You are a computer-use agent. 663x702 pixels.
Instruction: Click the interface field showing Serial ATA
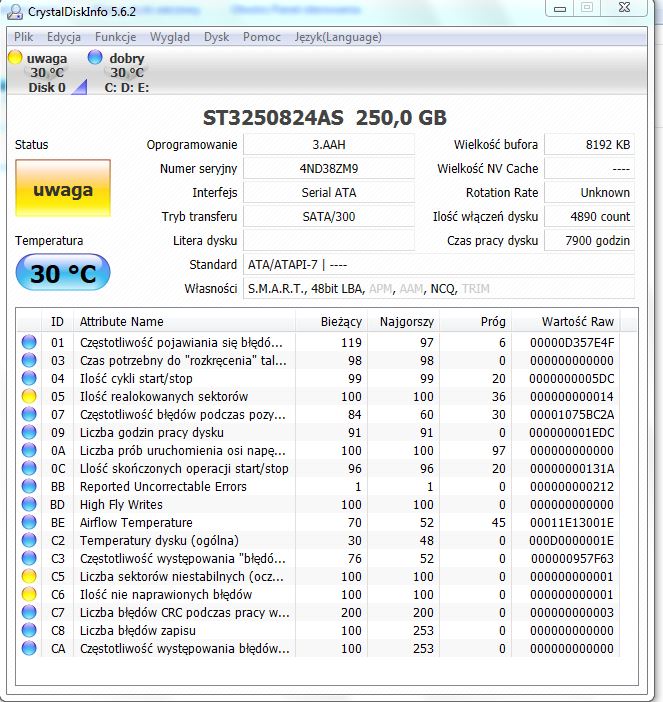pos(329,193)
